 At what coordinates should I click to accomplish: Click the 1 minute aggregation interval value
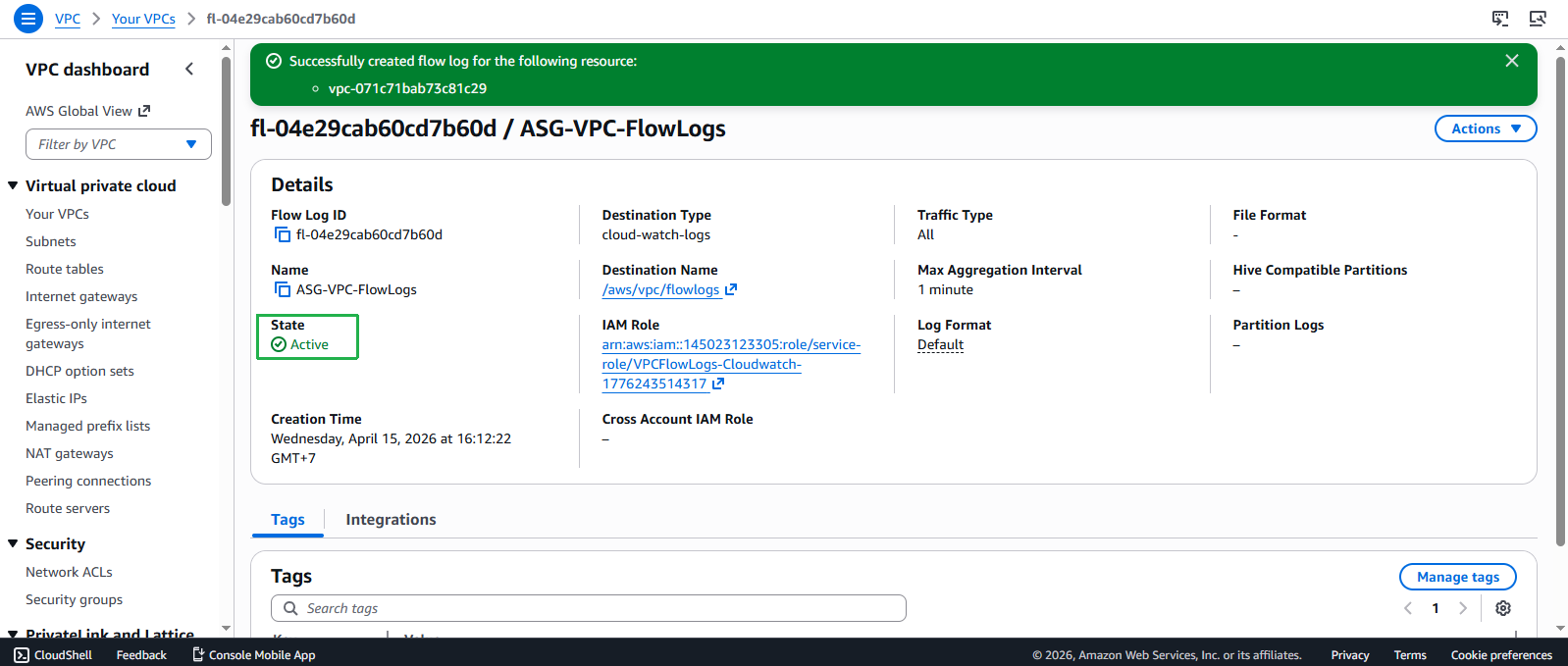pyautogui.click(x=945, y=289)
